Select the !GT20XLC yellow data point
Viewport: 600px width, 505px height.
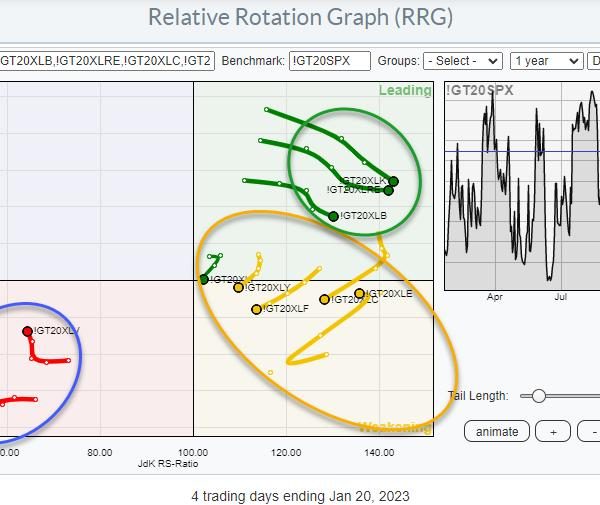point(324,300)
